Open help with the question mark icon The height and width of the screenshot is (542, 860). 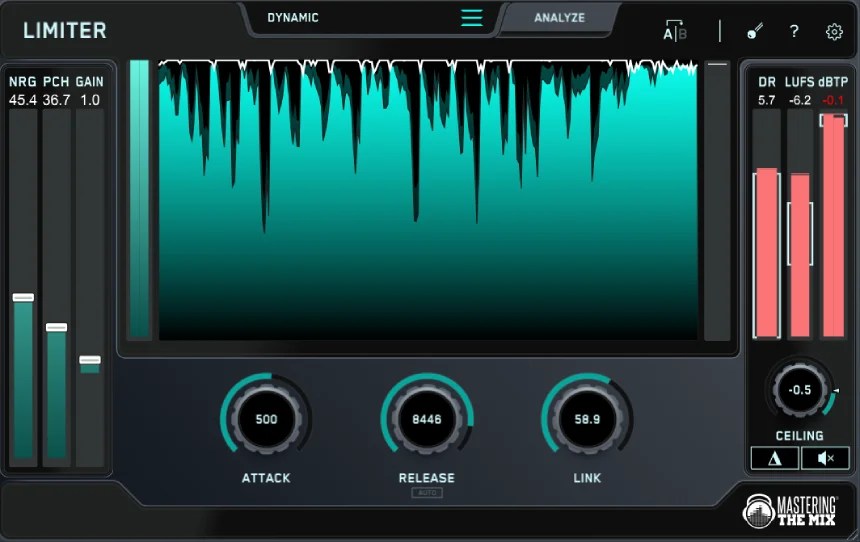(x=794, y=31)
